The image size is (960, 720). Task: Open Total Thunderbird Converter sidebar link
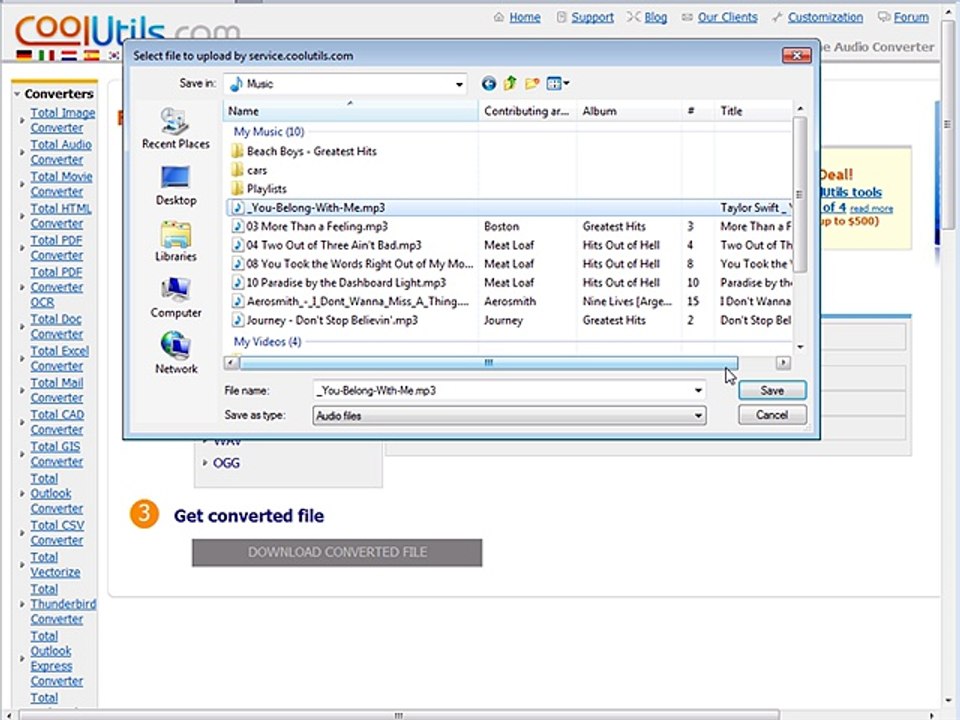62,604
